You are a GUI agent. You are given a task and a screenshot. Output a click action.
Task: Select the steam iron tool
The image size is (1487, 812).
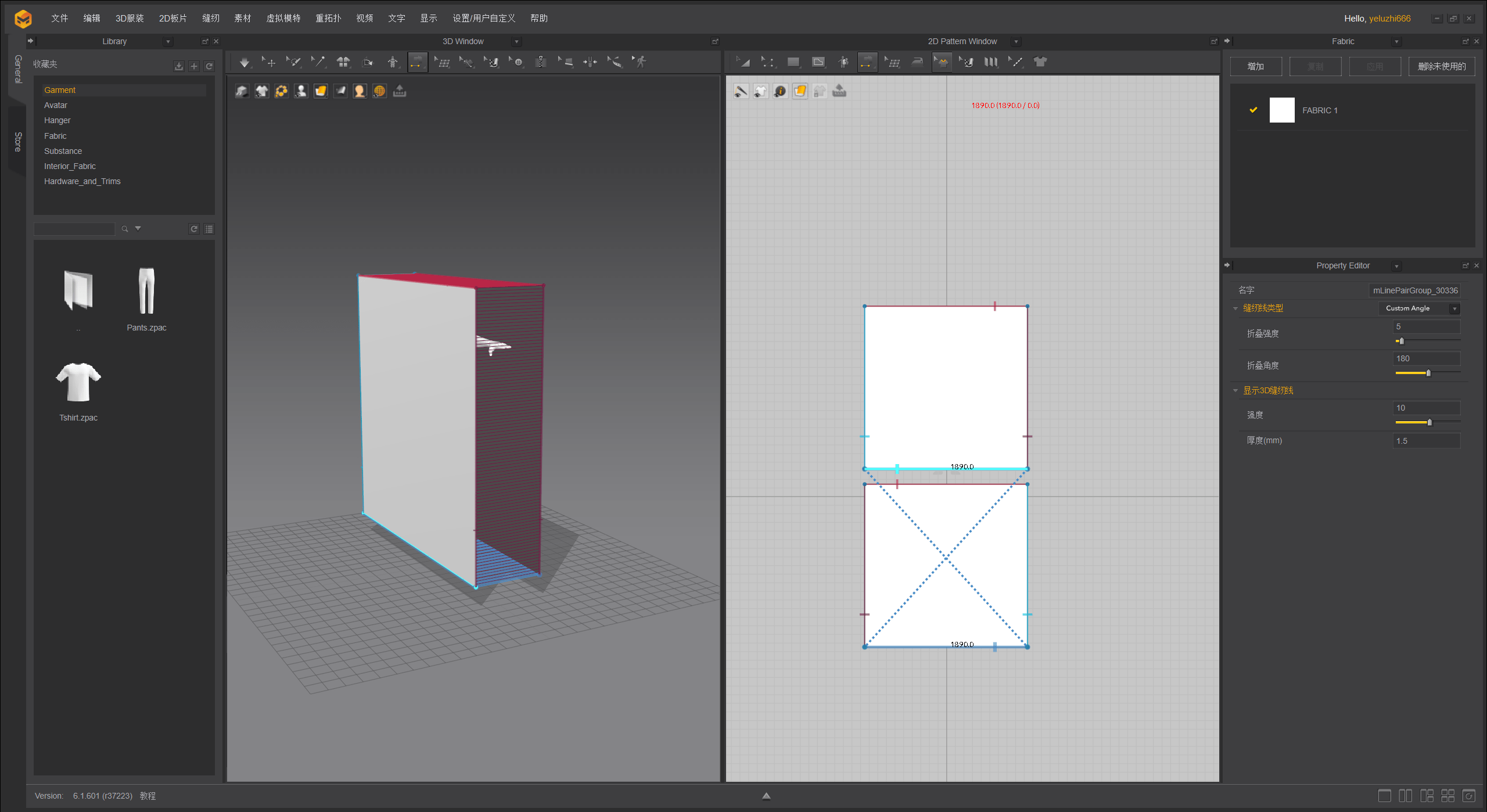click(x=917, y=62)
